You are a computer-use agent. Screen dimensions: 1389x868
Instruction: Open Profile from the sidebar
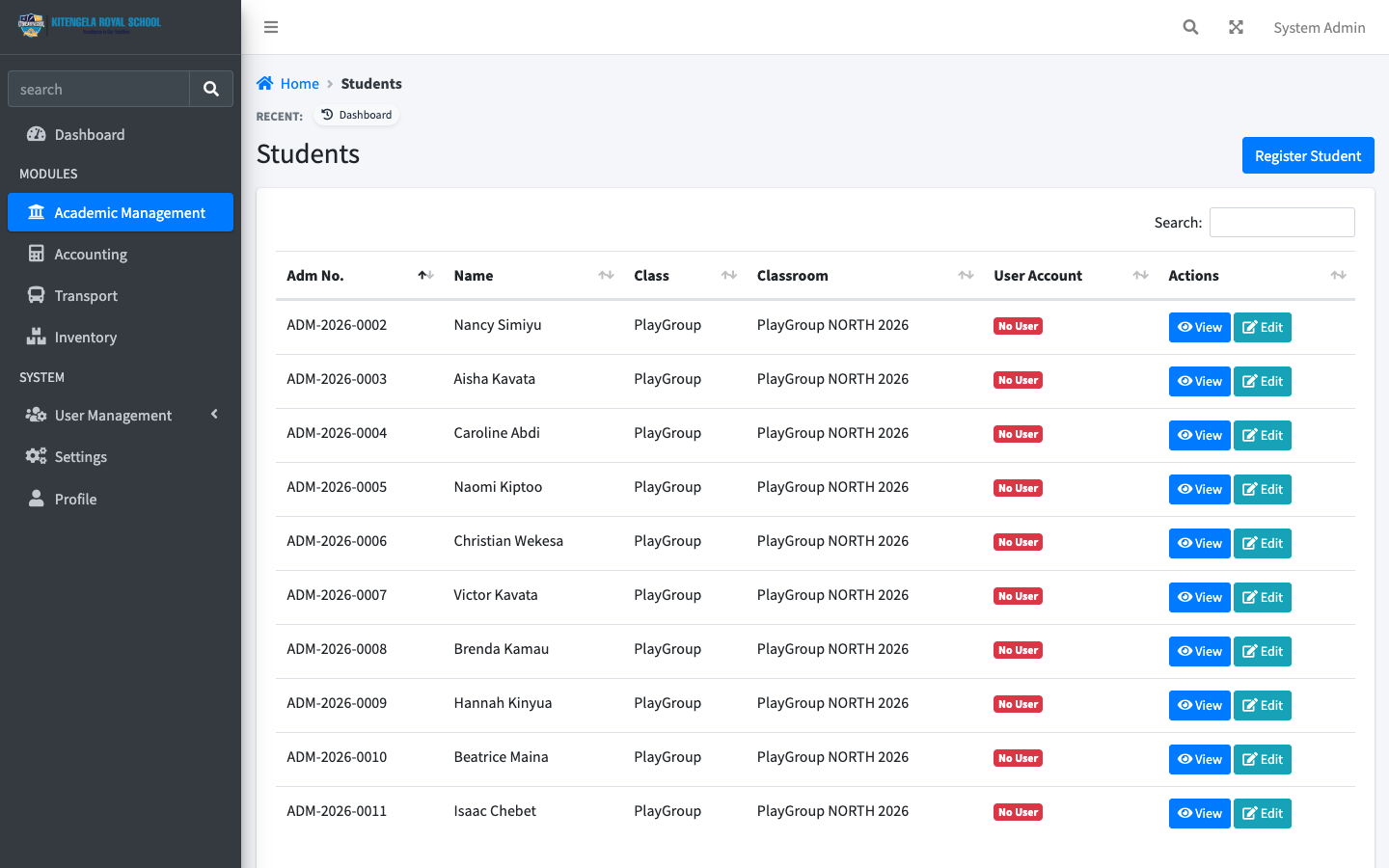point(121,500)
